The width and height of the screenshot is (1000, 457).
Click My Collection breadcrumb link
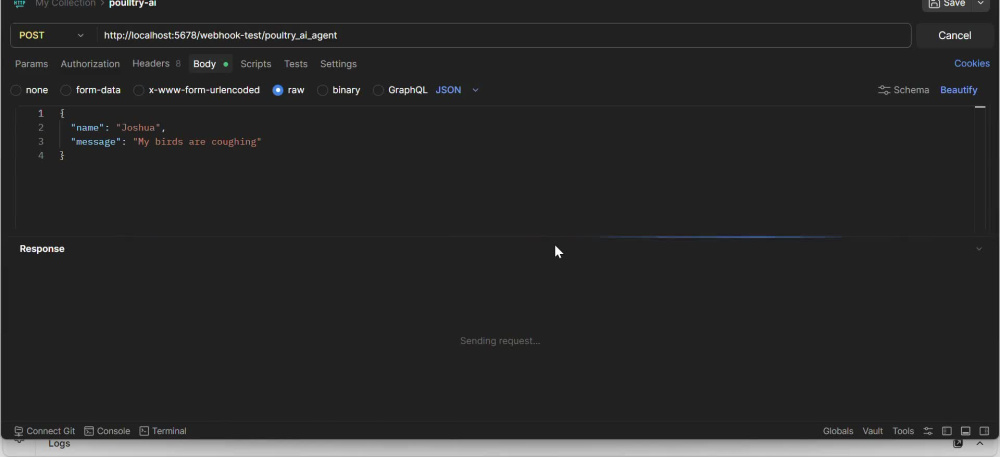[x=65, y=4]
